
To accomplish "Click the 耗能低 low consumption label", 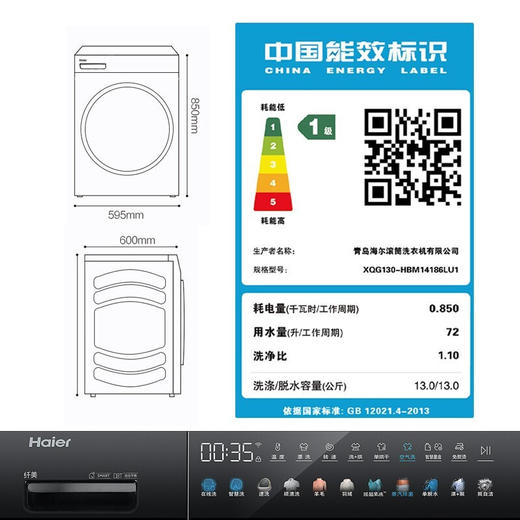I will pyautogui.click(x=273, y=107).
